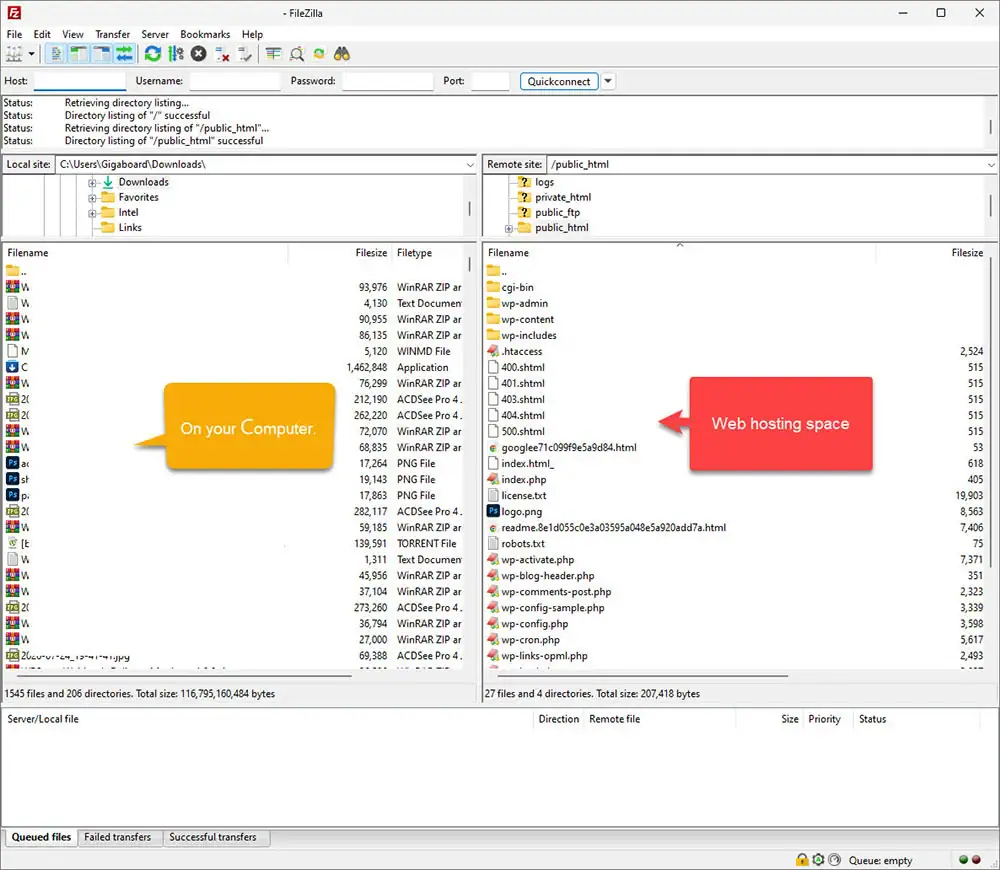Select the Links folder in local tree
Image resolution: width=1000 pixels, height=870 pixels.
[130, 228]
